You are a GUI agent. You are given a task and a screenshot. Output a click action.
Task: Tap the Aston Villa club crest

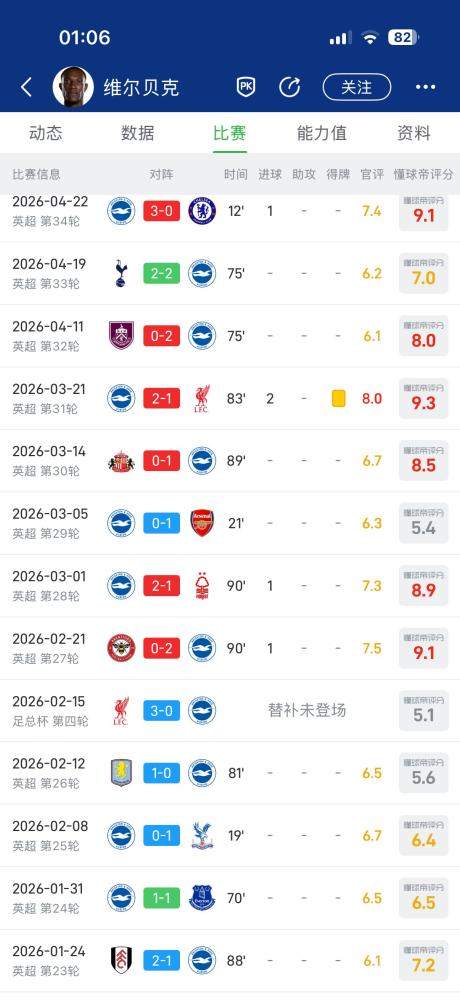point(121,773)
